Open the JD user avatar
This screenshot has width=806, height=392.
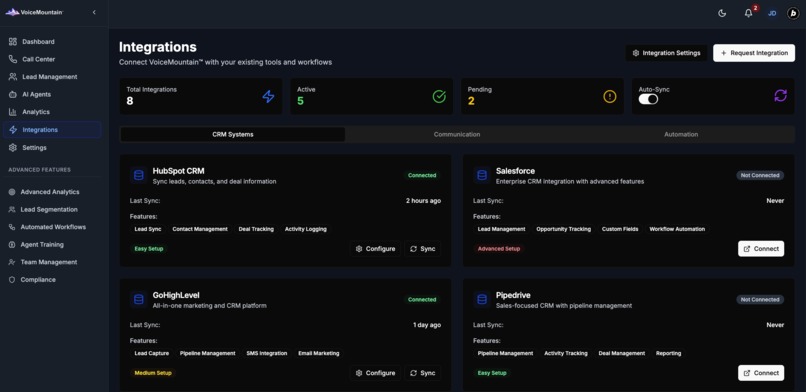coord(772,14)
